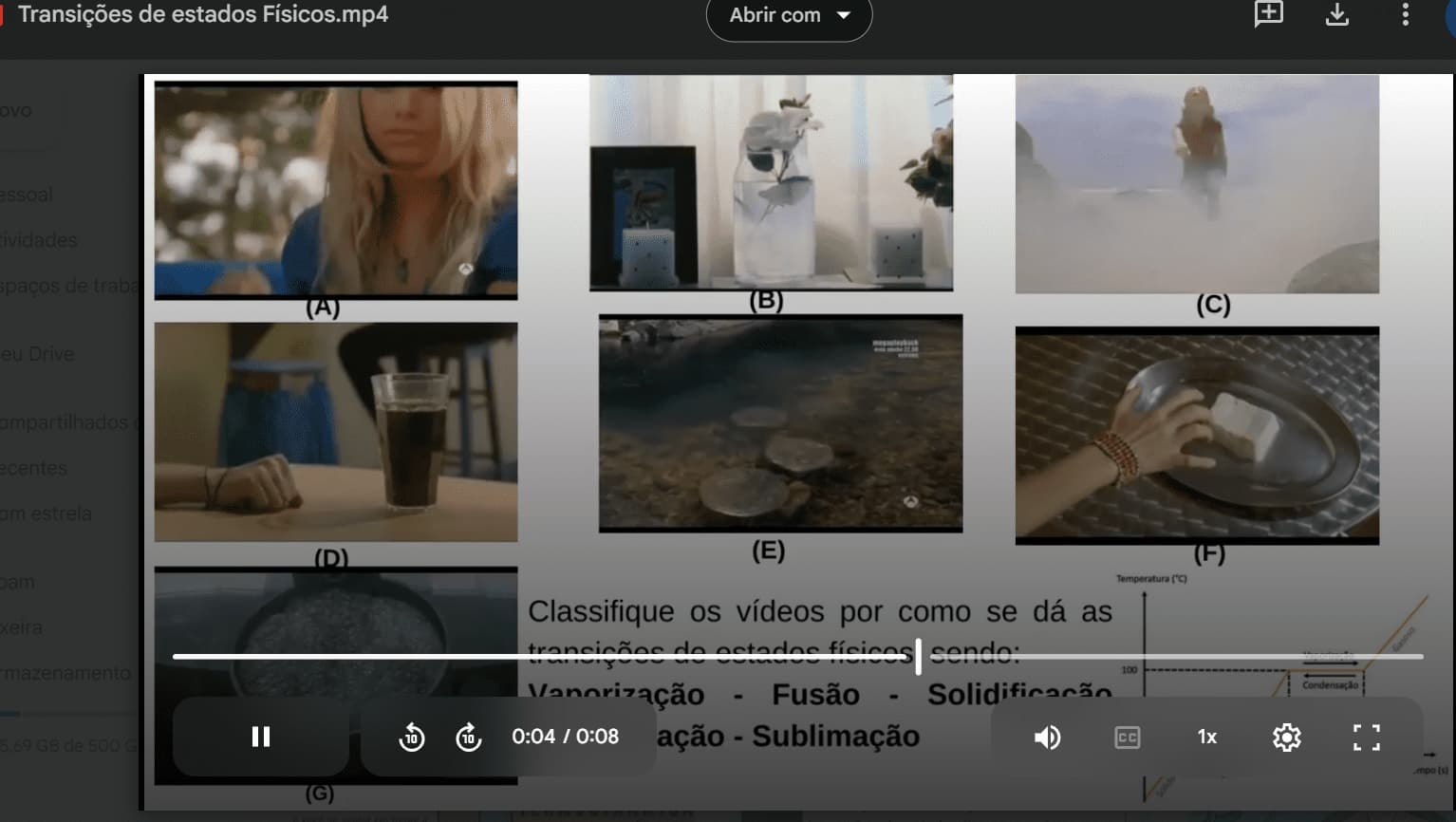
Task: Click video thumbnail labeled (A)
Action: pos(336,190)
